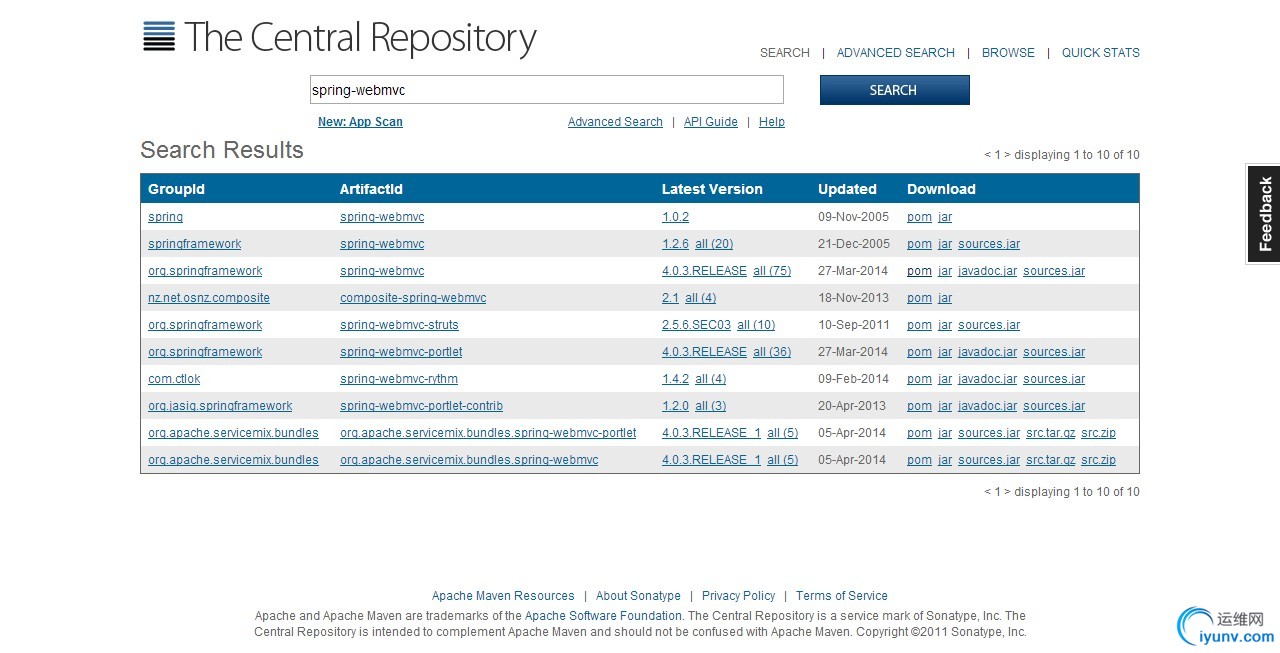Select SEARCH in top navigation

[x=784, y=53]
